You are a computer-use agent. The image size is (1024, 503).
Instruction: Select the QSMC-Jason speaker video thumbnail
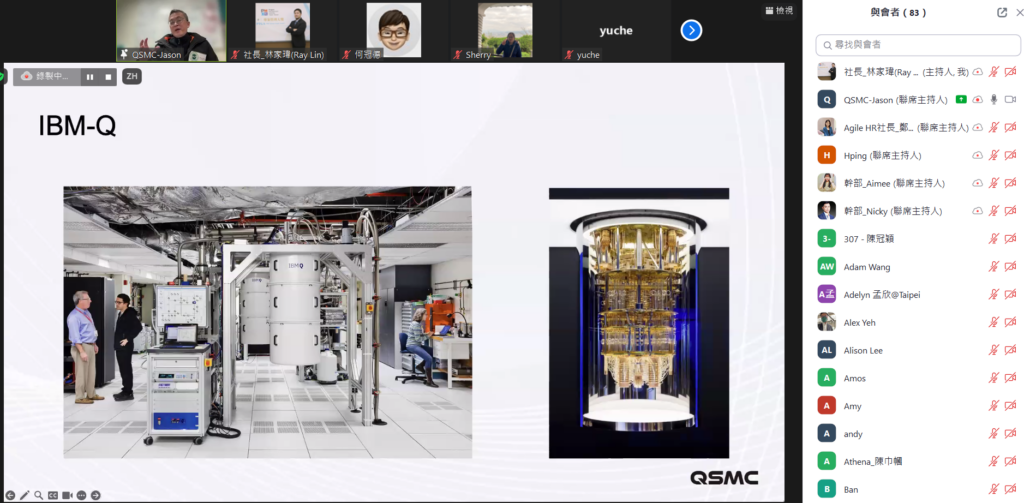(171, 30)
